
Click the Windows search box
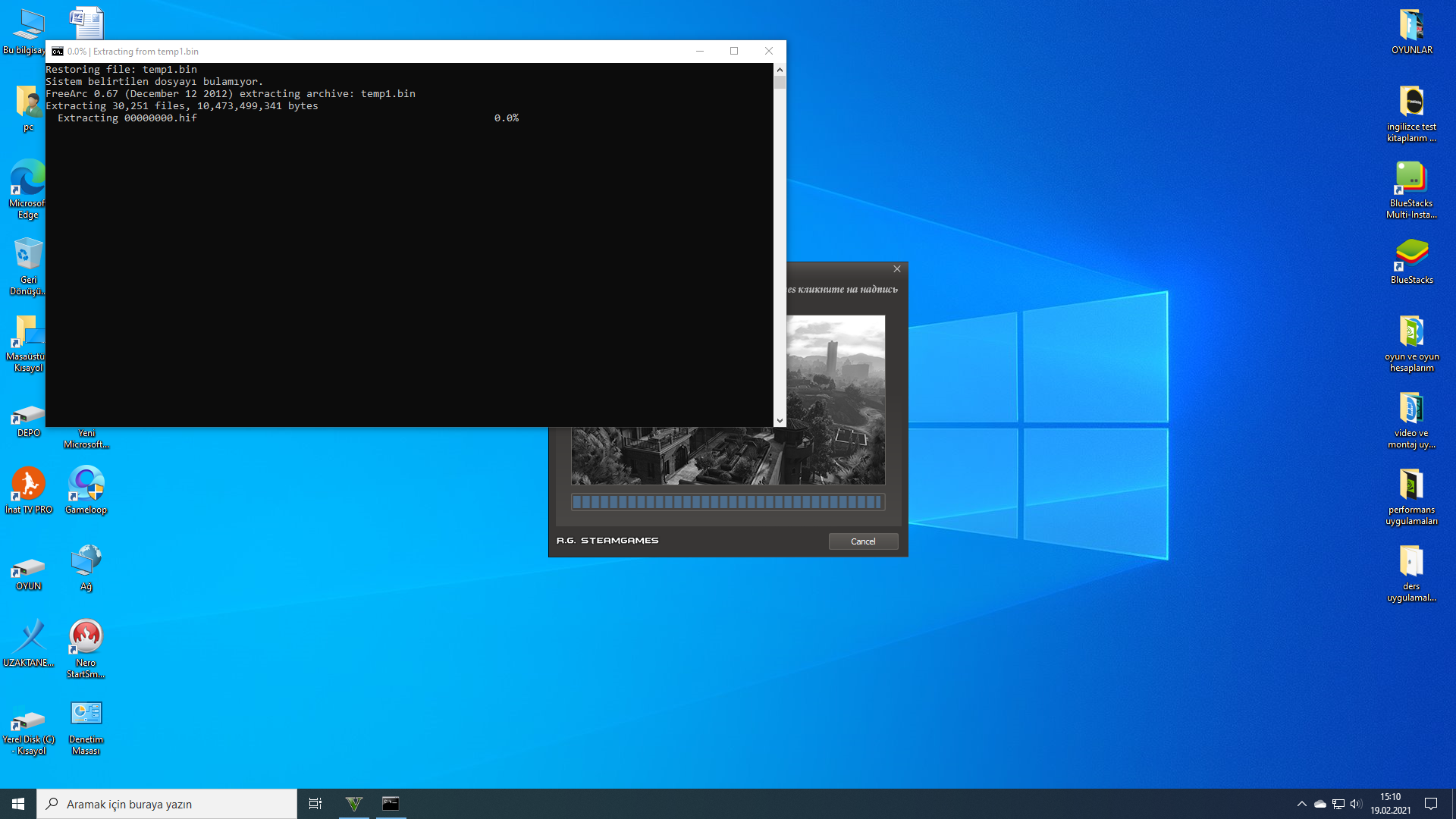(x=167, y=804)
